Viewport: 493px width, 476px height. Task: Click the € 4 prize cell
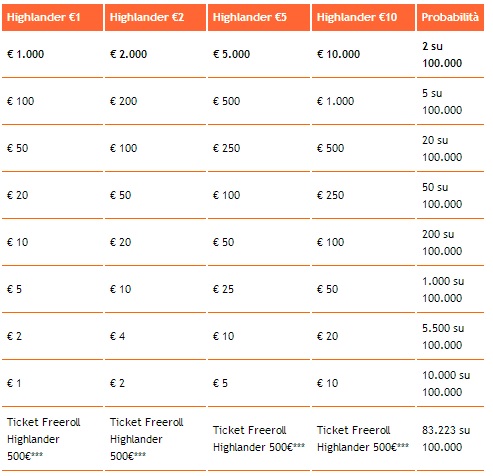point(117,336)
